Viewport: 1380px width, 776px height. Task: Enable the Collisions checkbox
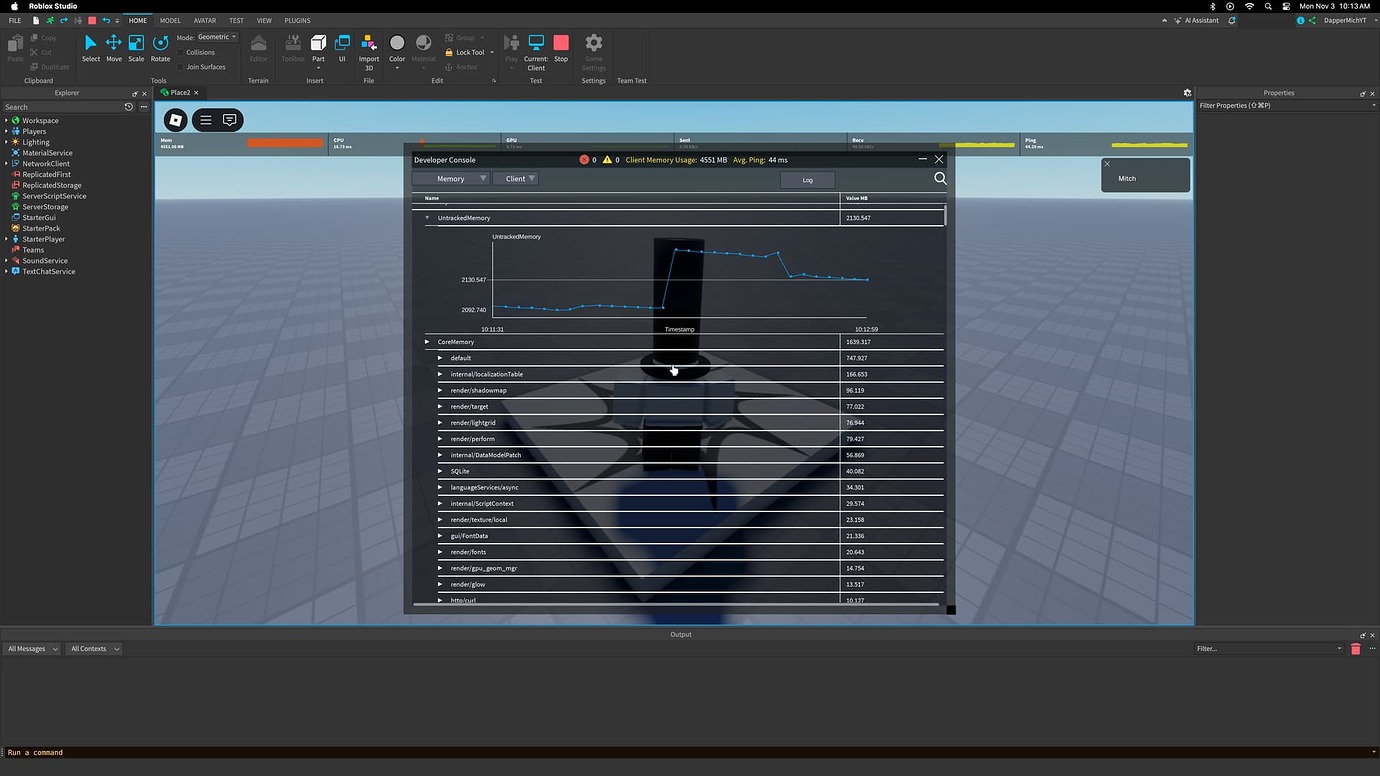181,53
